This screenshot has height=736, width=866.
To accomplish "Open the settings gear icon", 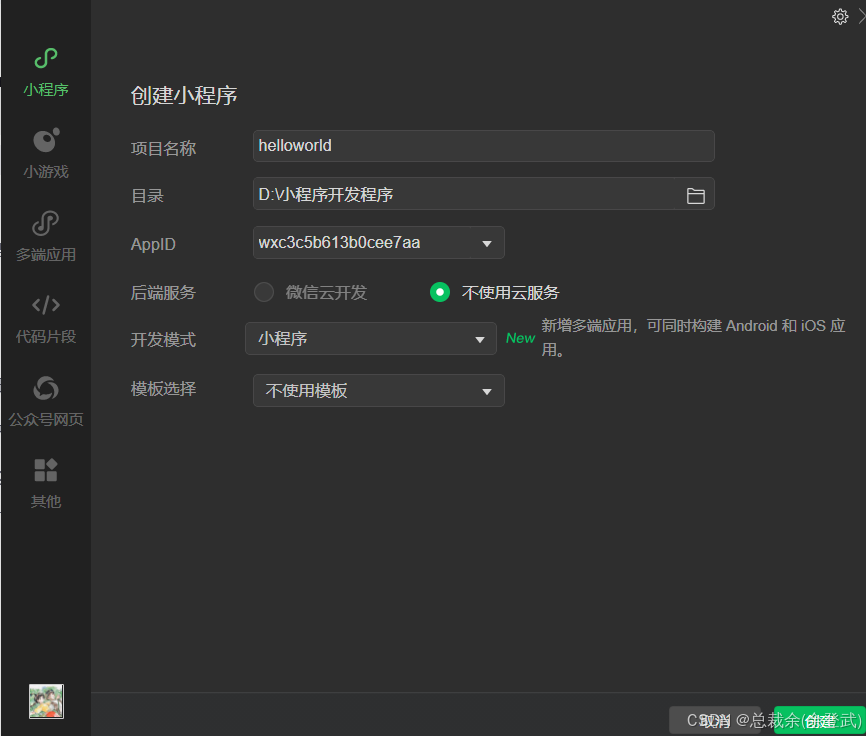I will tap(840, 17).
